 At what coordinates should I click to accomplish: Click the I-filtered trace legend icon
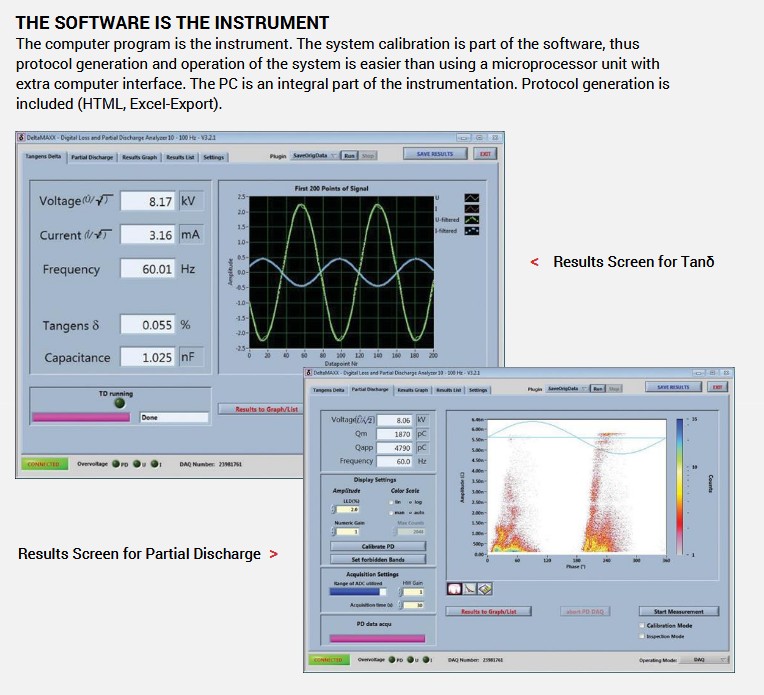(473, 230)
